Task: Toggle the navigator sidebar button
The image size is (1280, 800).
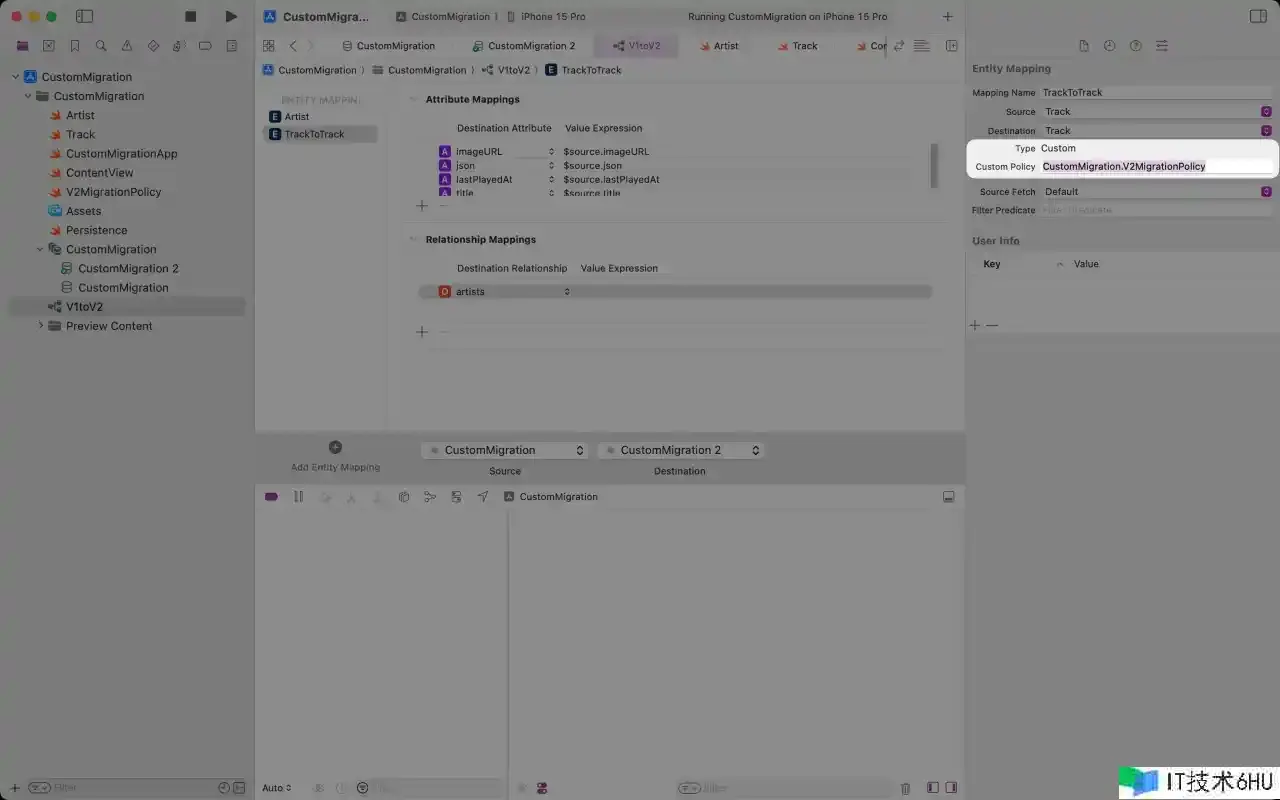Action: [85, 16]
